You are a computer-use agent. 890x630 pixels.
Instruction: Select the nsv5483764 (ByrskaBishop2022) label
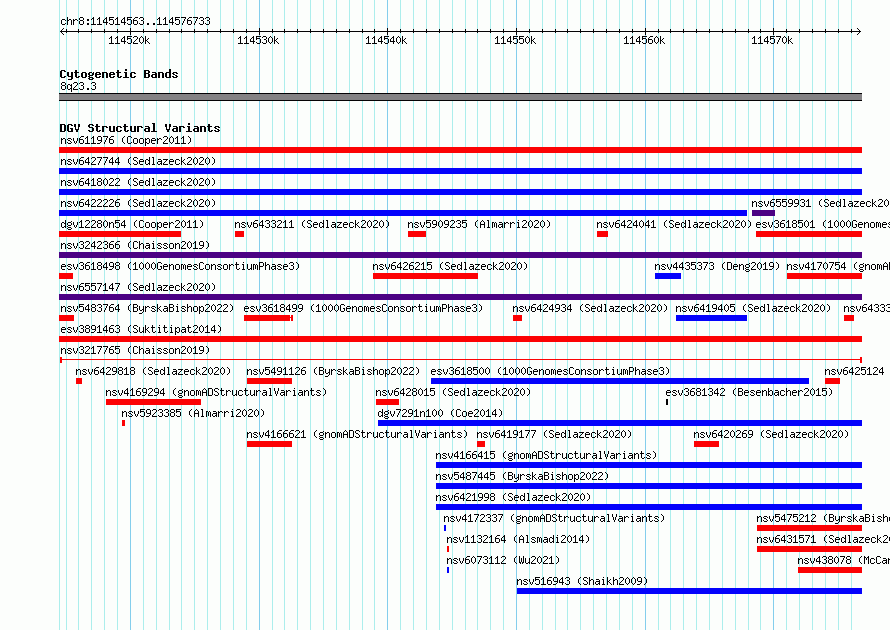[x=147, y=308]
